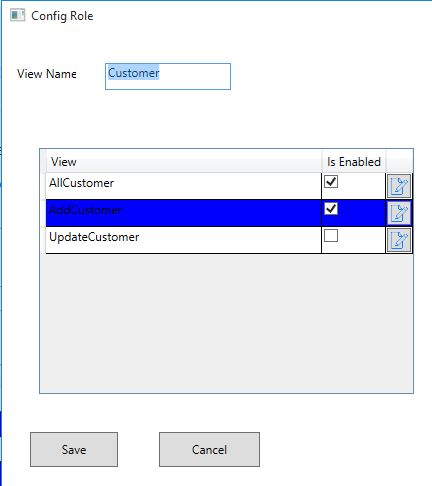Click the View column header

tap(184, 162)
